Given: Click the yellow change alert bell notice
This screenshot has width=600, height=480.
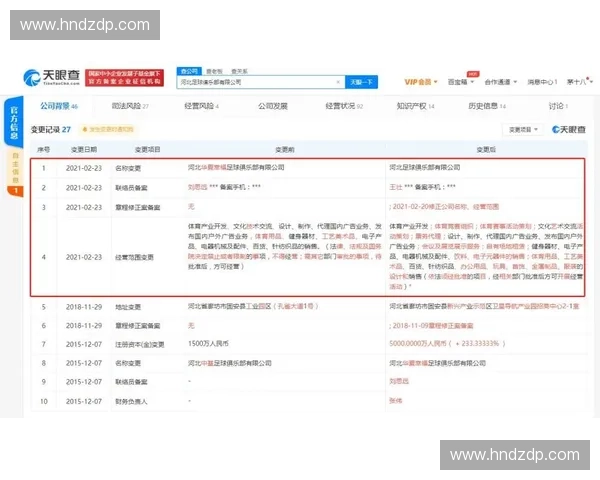Looking at the screenshot, I should (108, 130).
